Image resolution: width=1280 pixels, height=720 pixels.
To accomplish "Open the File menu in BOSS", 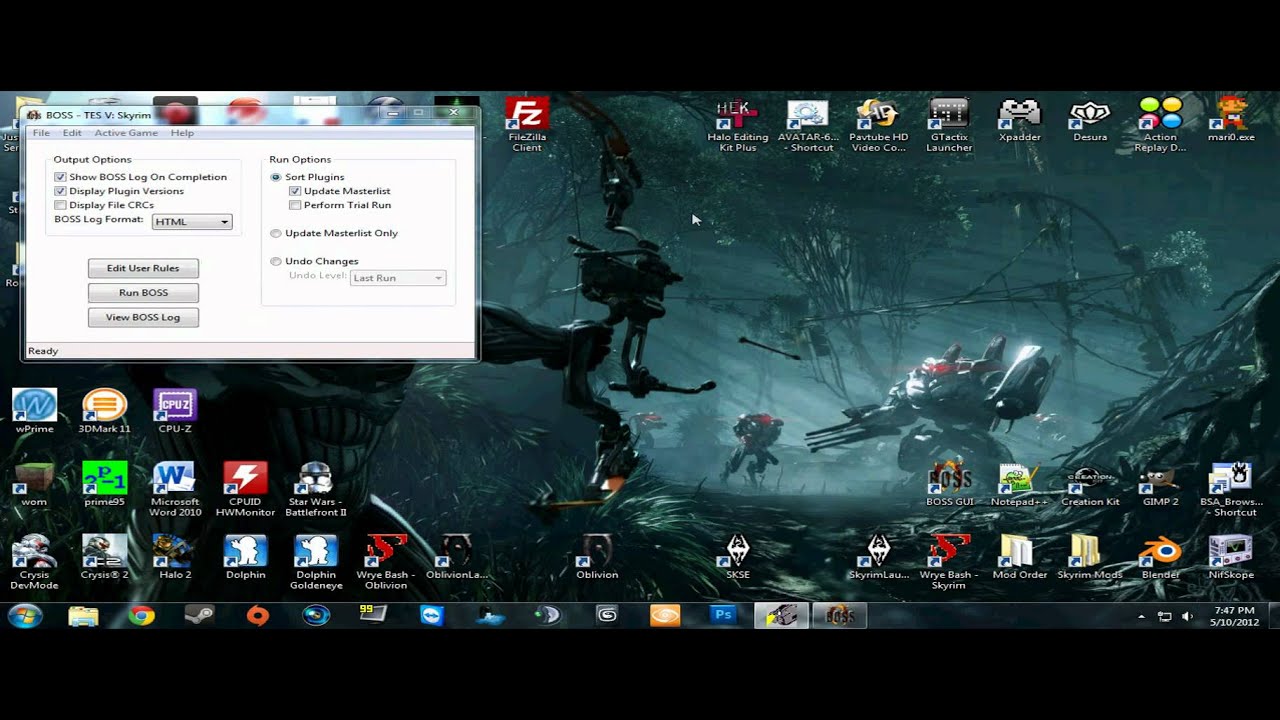I will coord(41,133).
